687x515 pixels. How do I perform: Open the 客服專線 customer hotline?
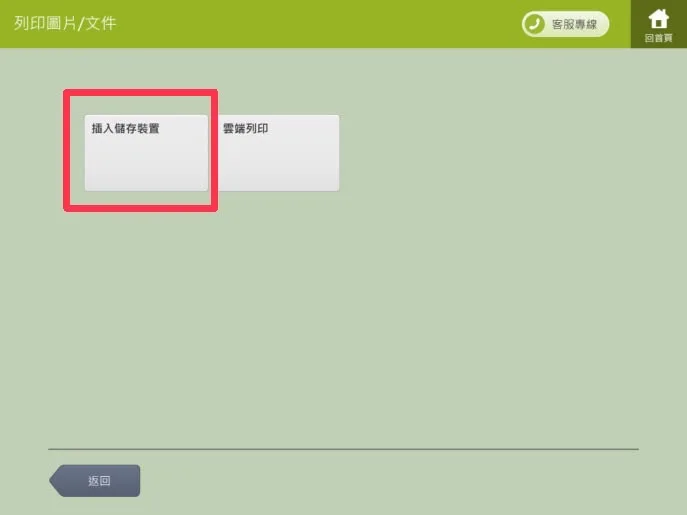tap(565, 24)
